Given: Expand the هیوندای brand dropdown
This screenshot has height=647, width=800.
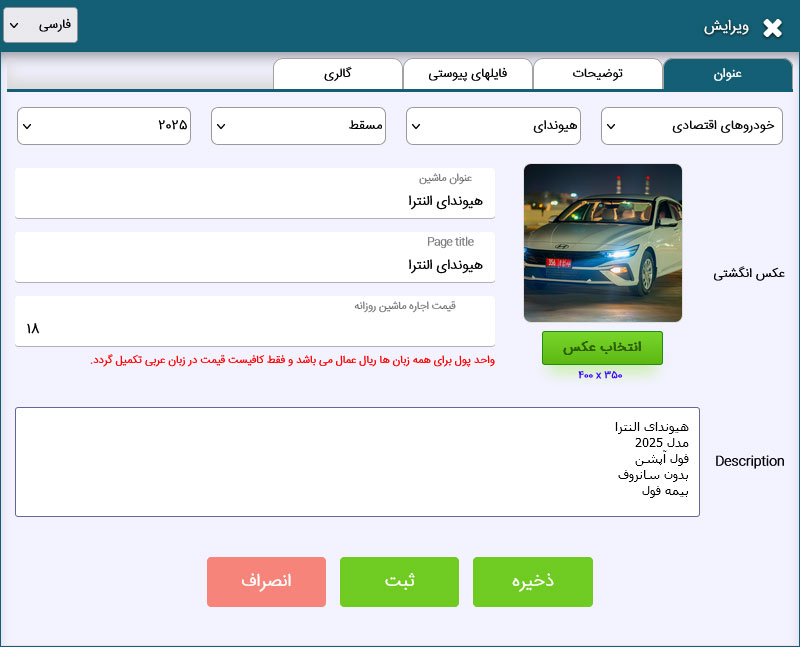Looking at the screenshot, I should click(x=493, y=126).
